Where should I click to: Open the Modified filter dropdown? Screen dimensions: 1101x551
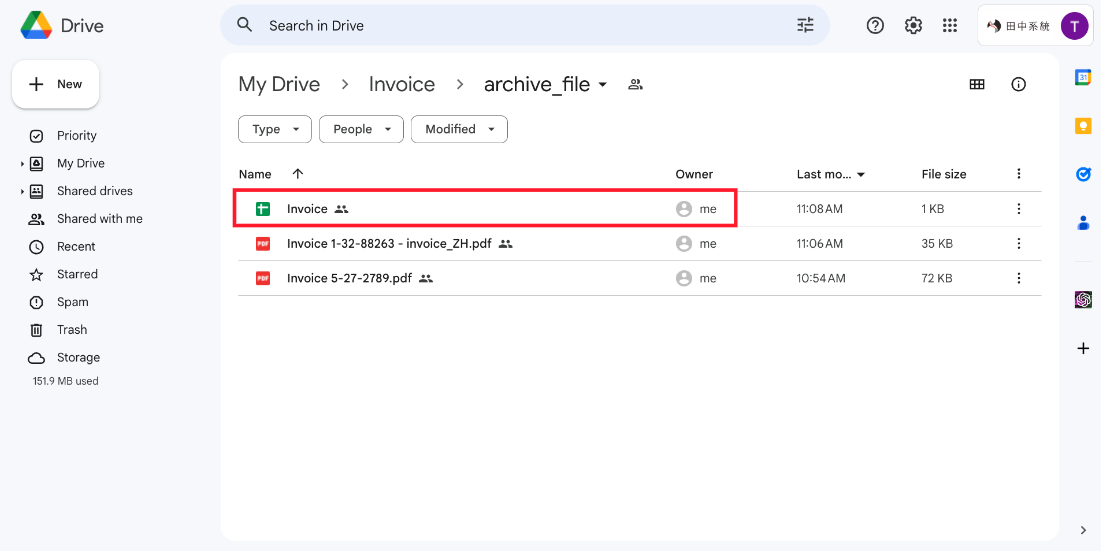click(x=459, y=129)
